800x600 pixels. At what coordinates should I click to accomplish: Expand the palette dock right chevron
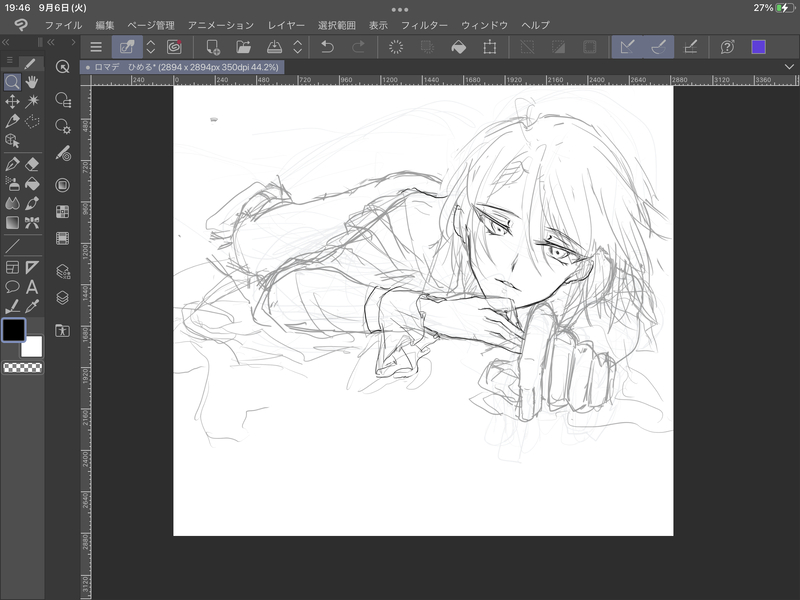pos(73,42)
